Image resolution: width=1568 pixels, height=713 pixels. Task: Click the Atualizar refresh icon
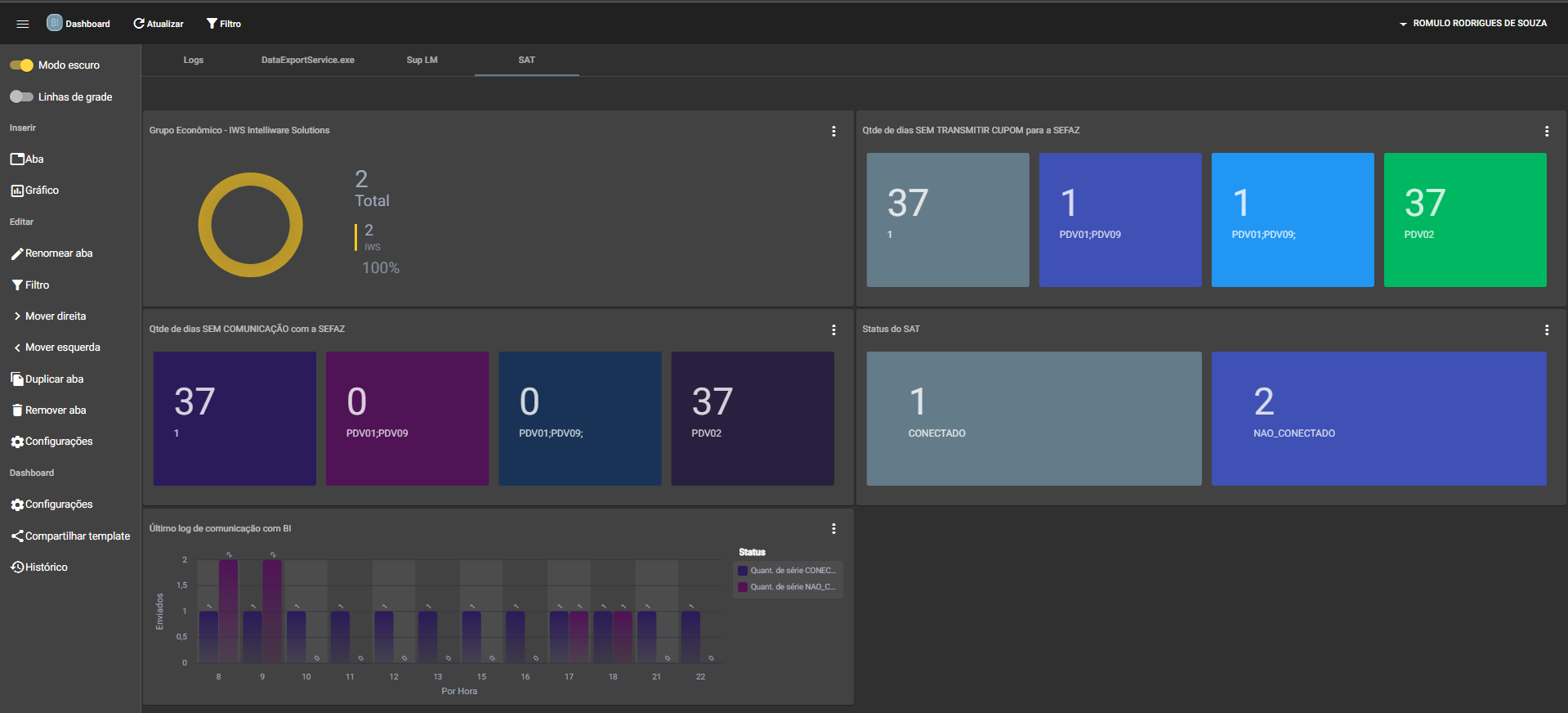pyautogui.click(x=139, y=24)
